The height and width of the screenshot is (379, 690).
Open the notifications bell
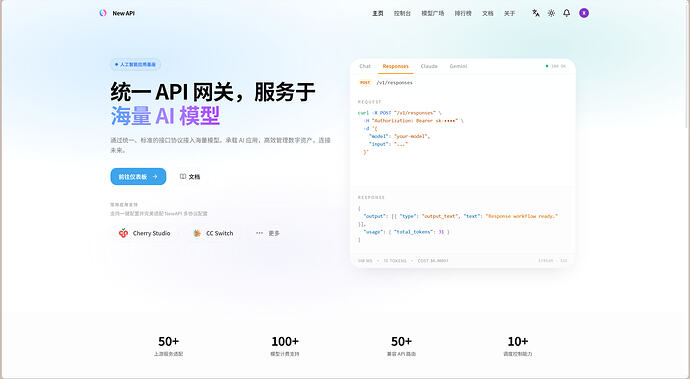point(567,13)
